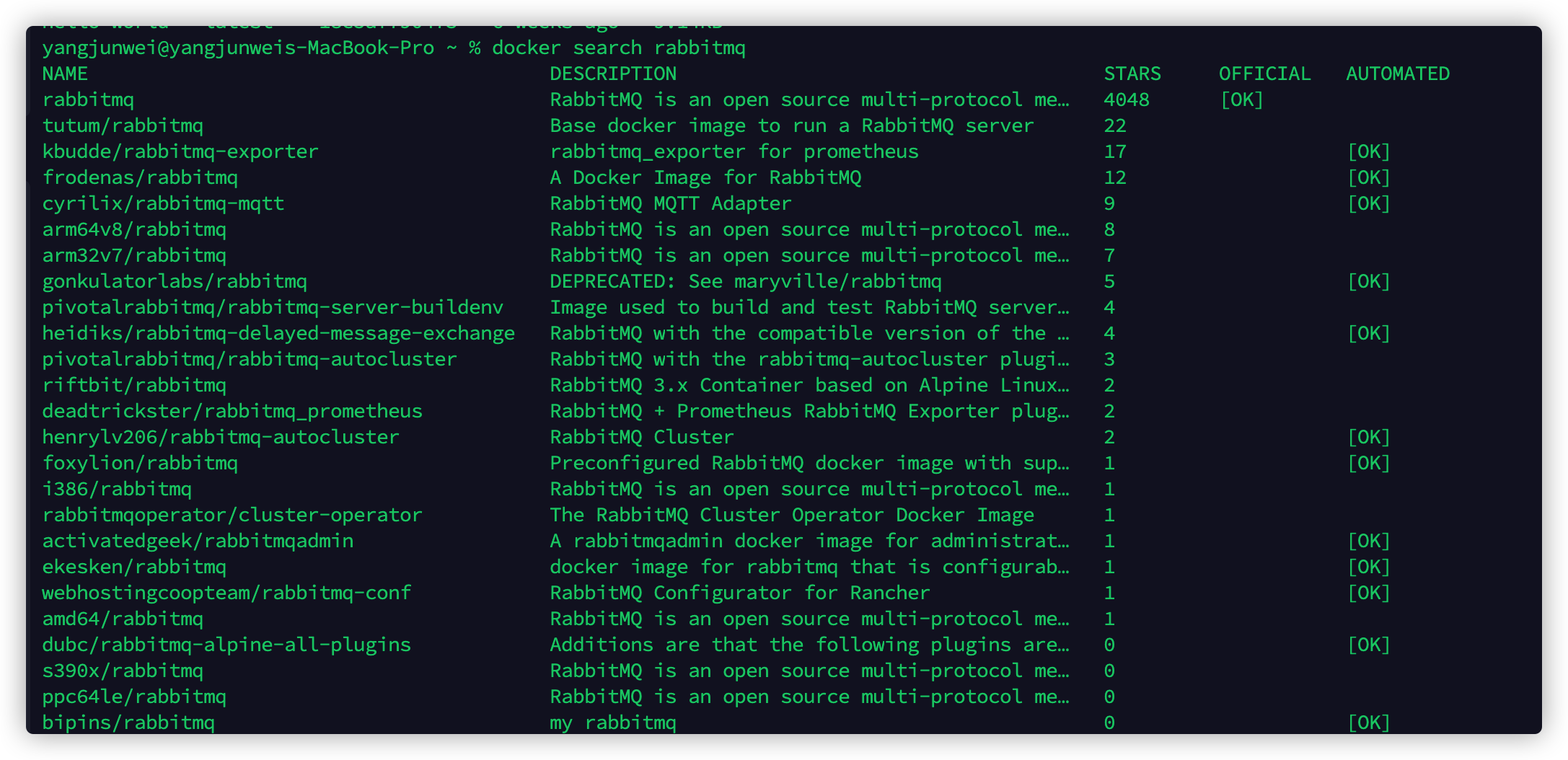Click the docker search rabbitmq command text

pos(618,48)
